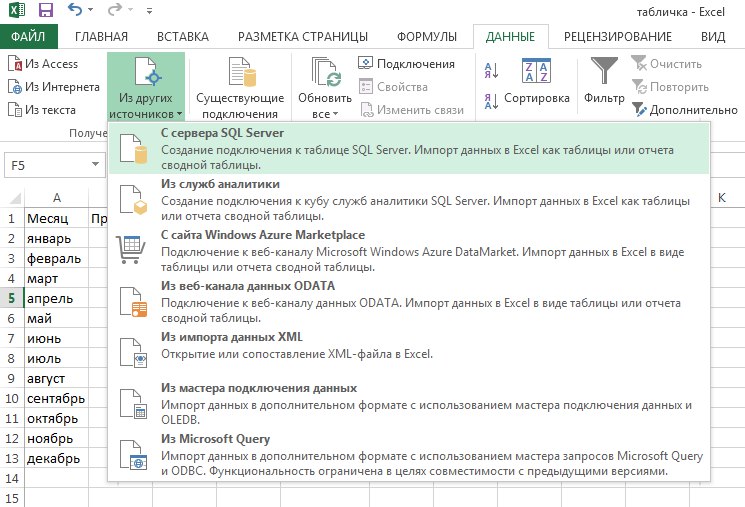This screenshot has height=507, width=745.
Task: Expand the Name Box dropdown arrow
Action: pyautogui.click(x=96, y=164)
